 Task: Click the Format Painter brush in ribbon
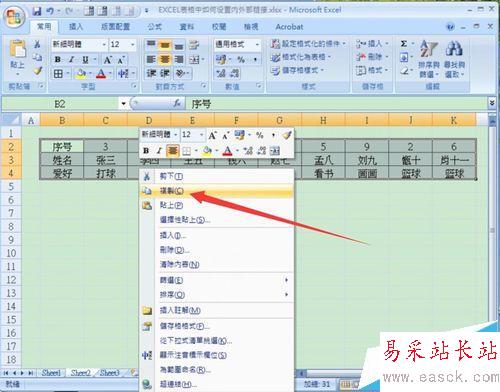point(37,70)
